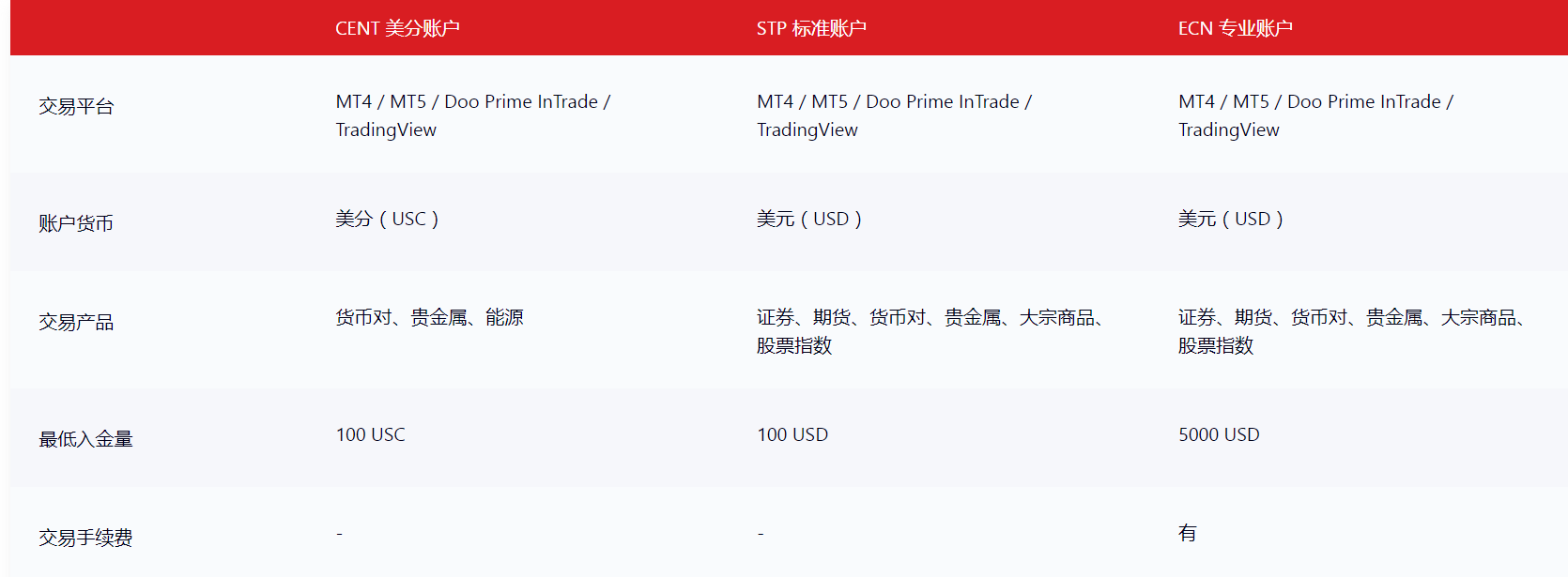The width and height of the screenshot is (1568, 577).
Task: Select the 最低入金量 row label
Action: point(85,439)
